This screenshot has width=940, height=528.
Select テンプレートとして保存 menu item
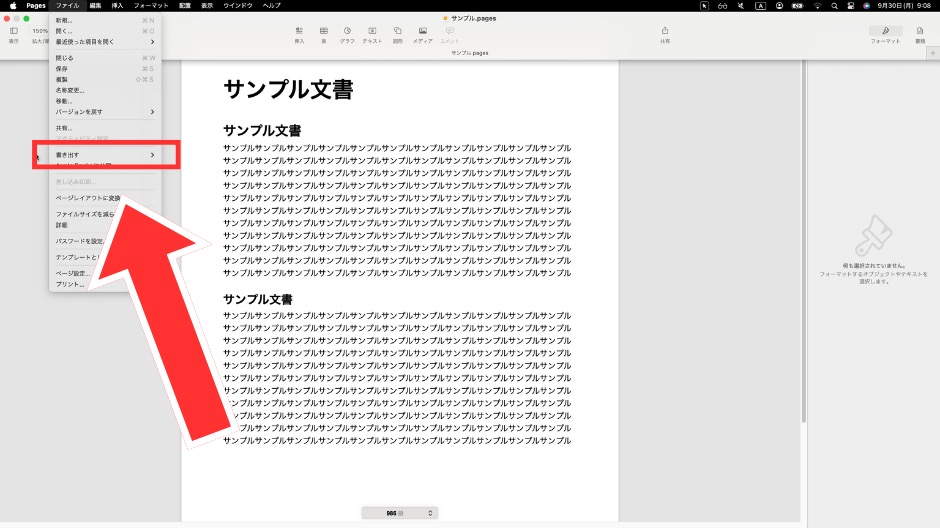[x=77, y=258]
